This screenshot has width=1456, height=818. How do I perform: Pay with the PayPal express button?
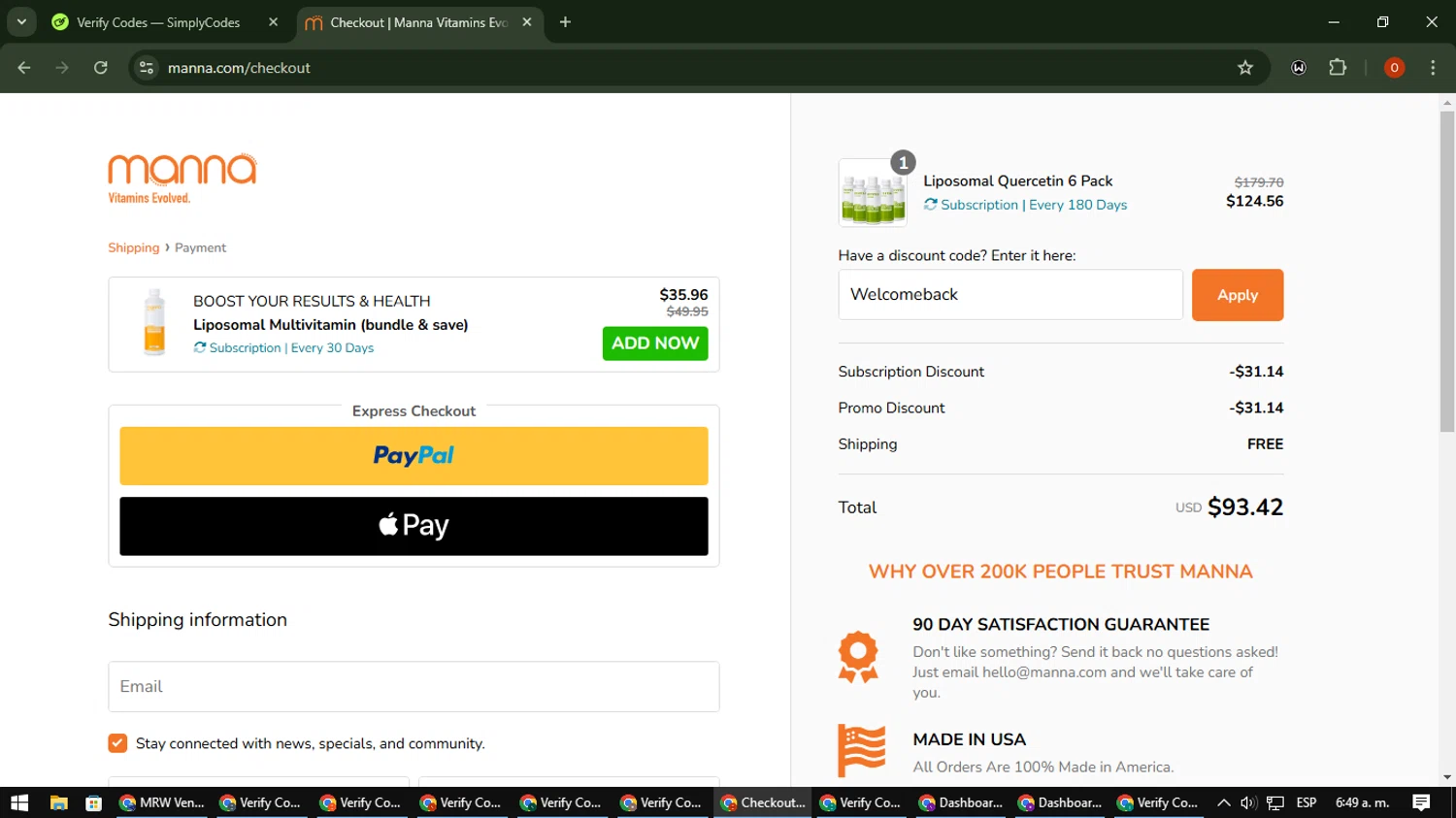tap(414, 456)
